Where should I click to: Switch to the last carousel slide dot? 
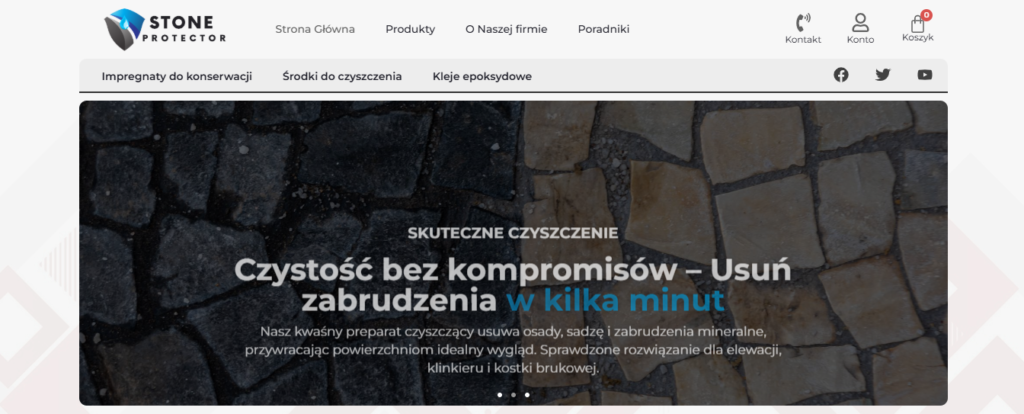[x=527, y=395]
